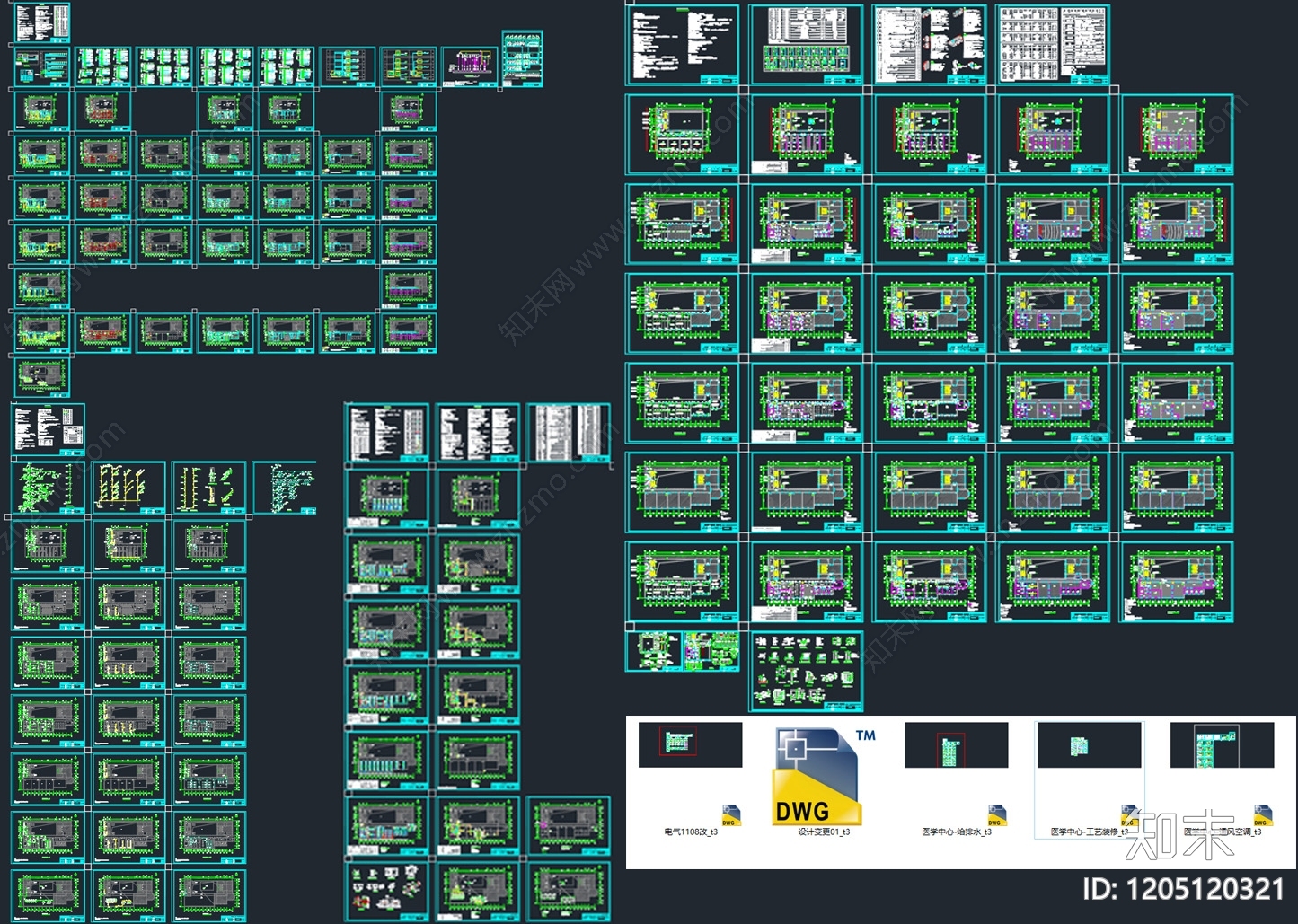Viewport: 1298px width, 924px height.
Task: Open the dense white equipment table sheet
Action: pos(1053,44)
